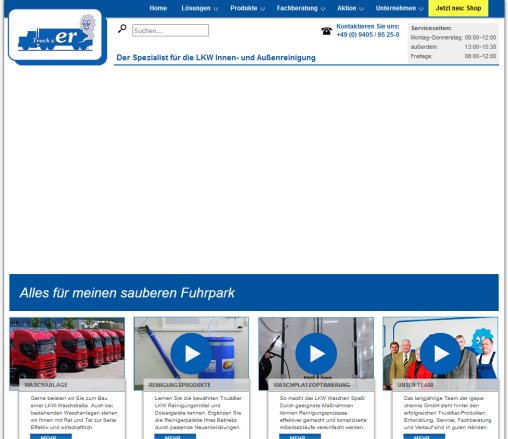Focus the Suchen search field
Viewport: 508px width, 439px height.
click(x=170, y=30)
